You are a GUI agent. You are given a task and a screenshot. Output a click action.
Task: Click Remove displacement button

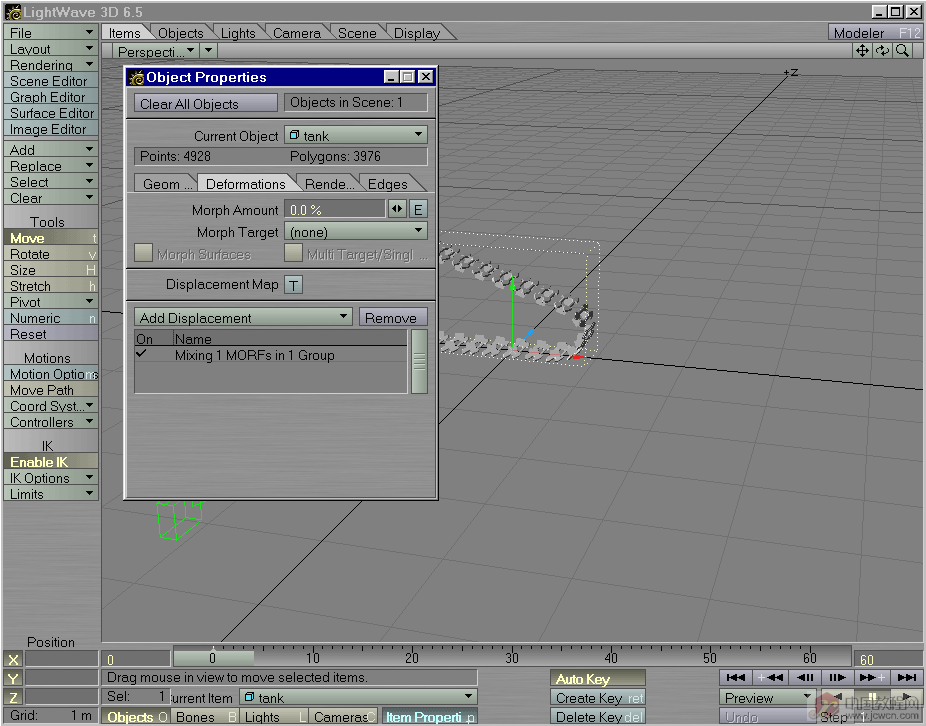(393, 317)
